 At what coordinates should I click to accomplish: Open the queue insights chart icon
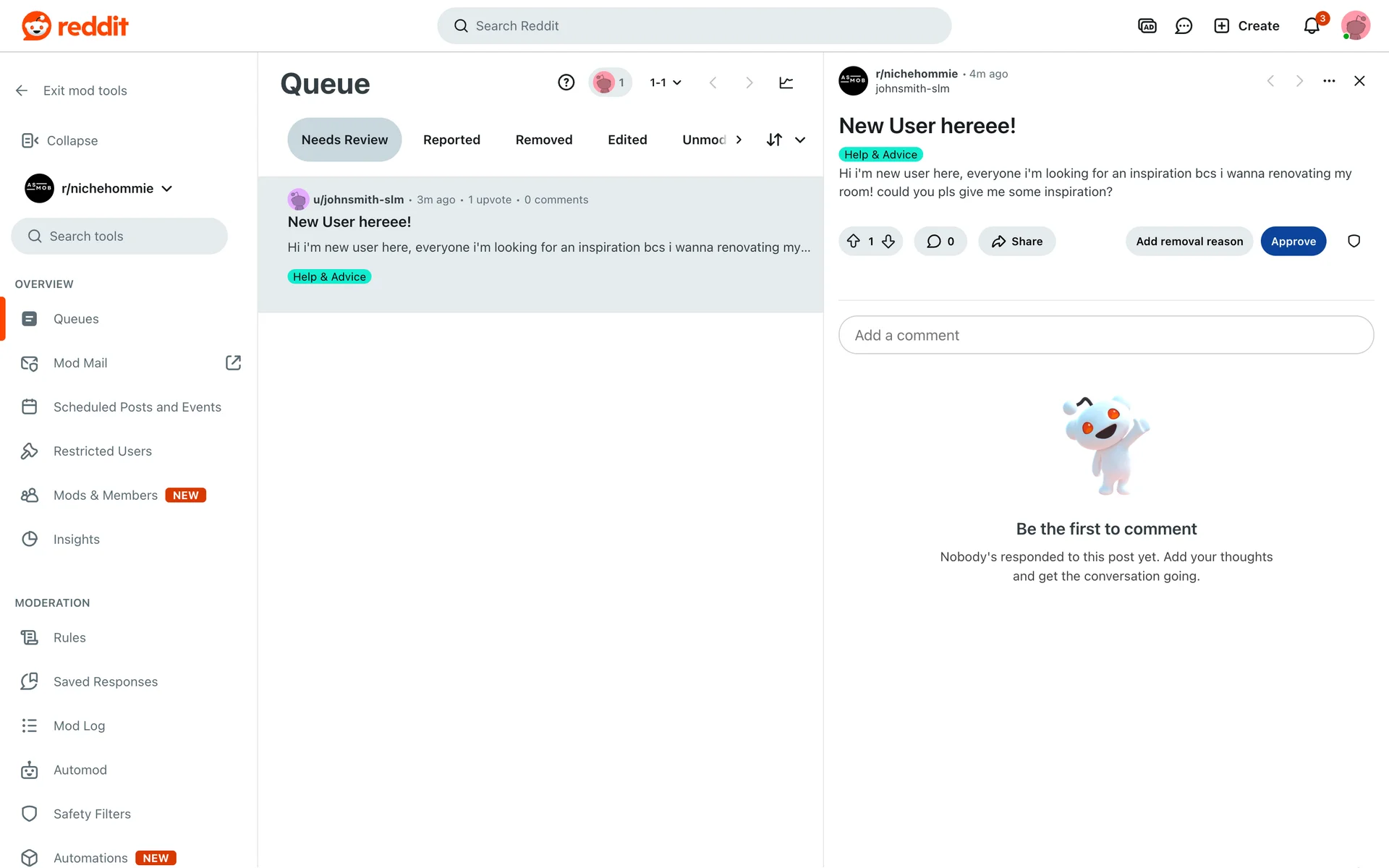click(x=786, y=82)
